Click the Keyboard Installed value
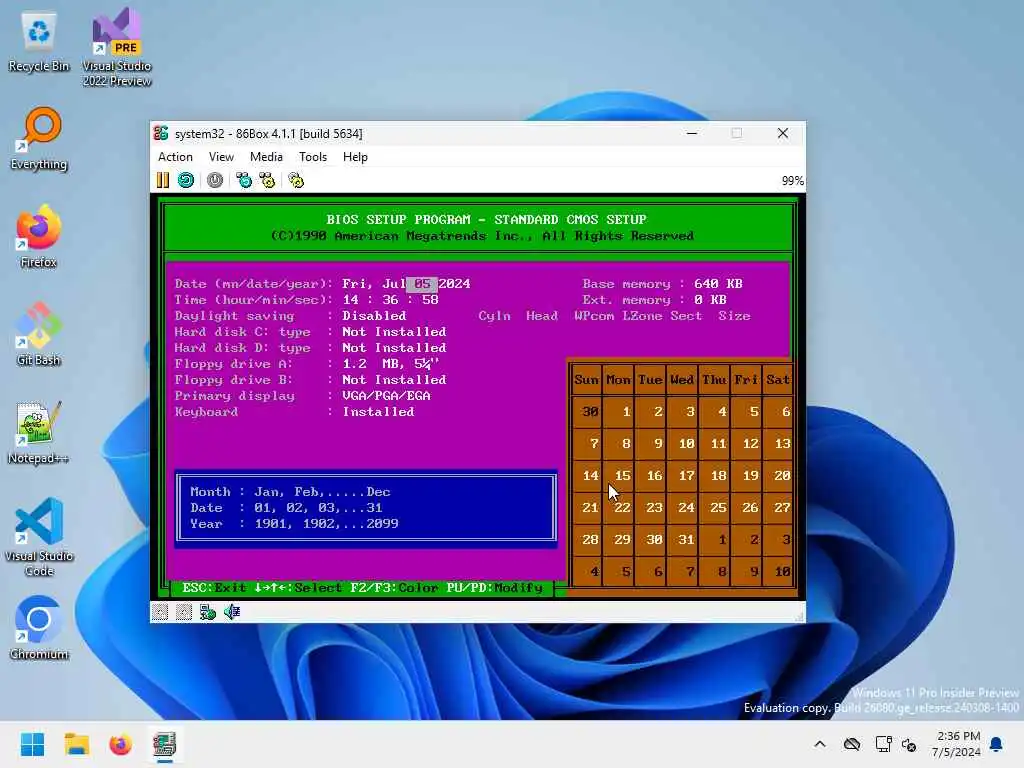 pyautogui.click(x=378, y=412)
